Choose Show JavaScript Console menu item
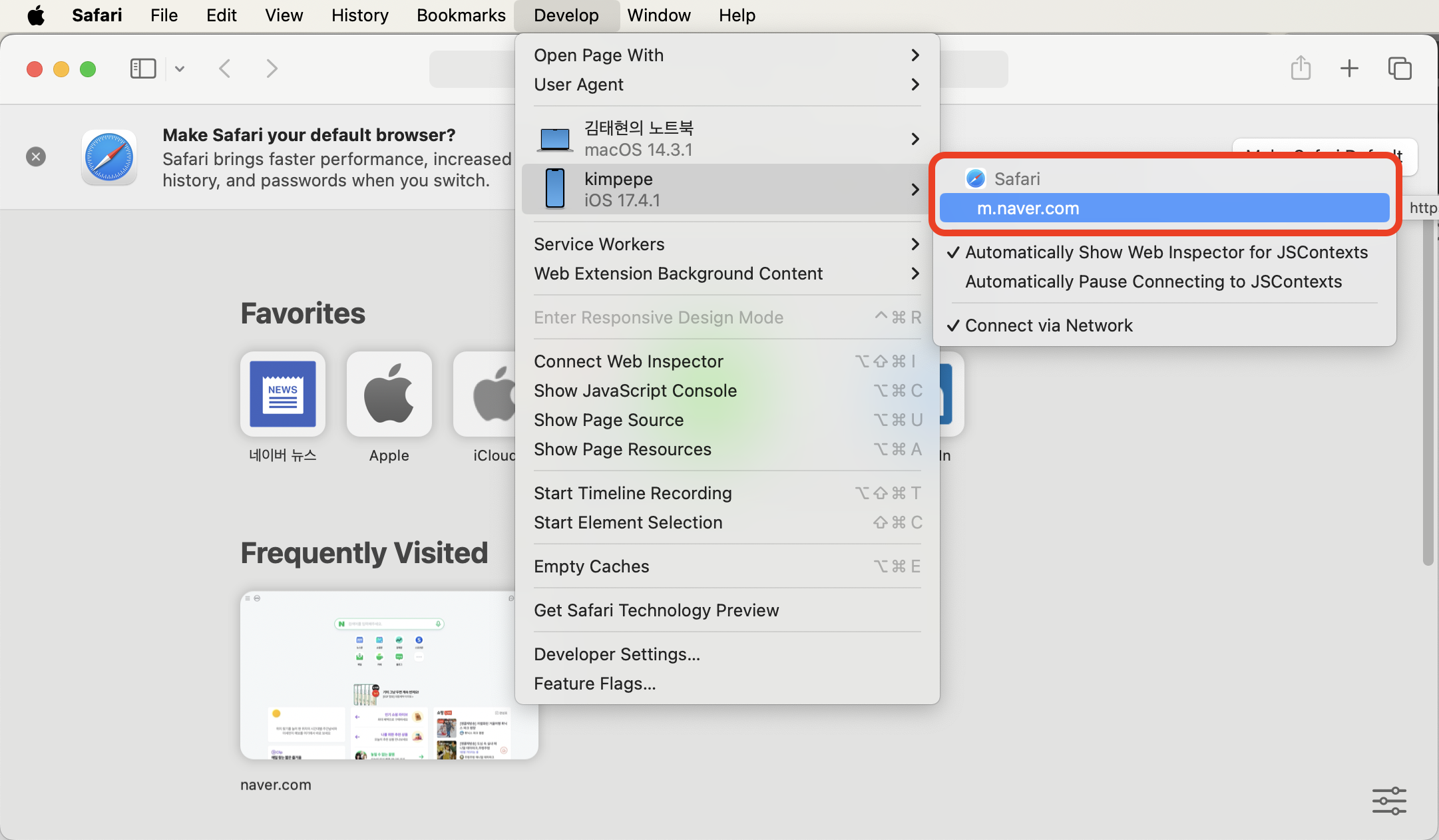 point(635,391)
